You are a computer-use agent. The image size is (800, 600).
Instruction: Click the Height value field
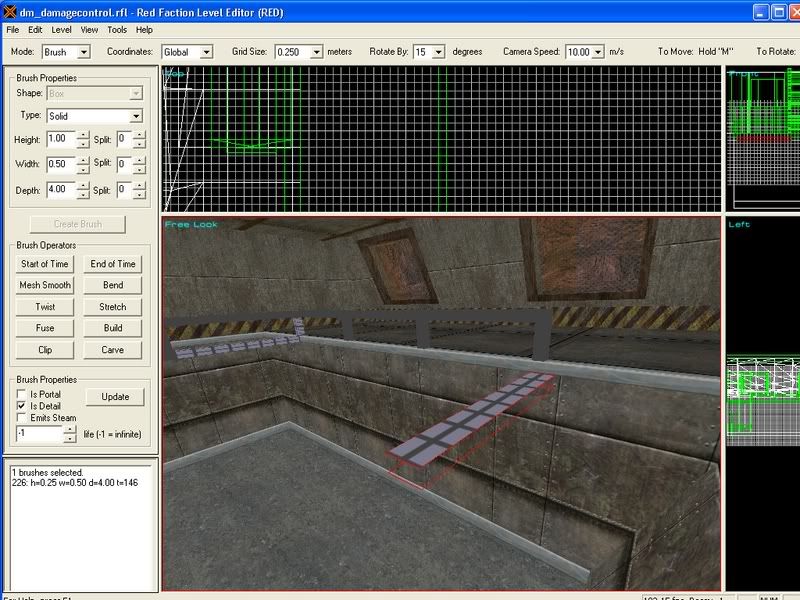61,139
